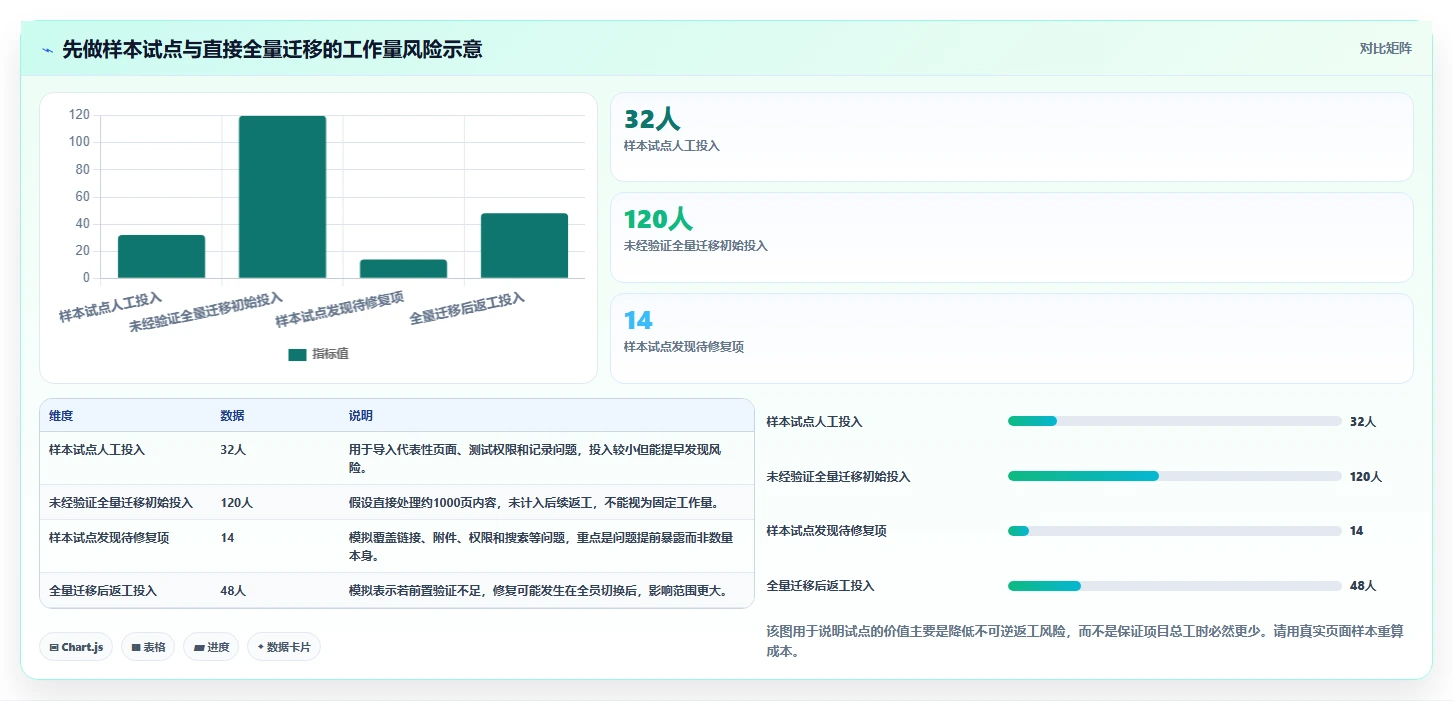Image resolution: width=1453 pixels, height=701 pixels.
Task: Click the 样本试点发现待修复项 caption under 14
Action: pyautogui.click(x=684, y=347)
